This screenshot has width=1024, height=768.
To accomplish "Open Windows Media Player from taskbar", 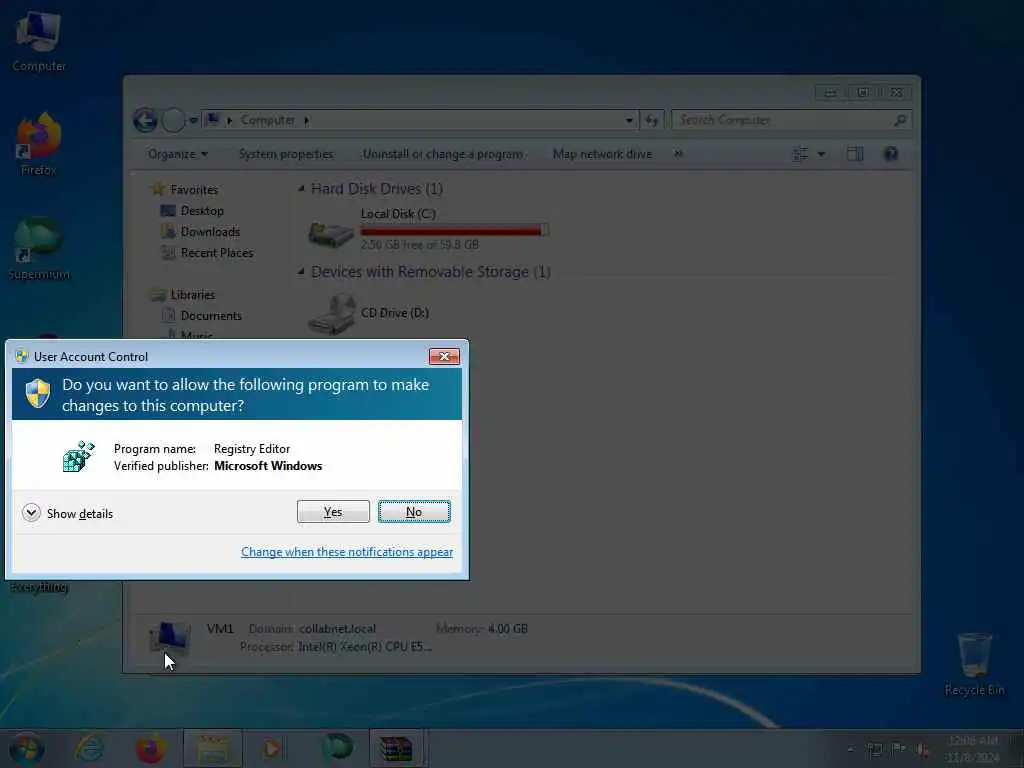I will click(273, 748).
